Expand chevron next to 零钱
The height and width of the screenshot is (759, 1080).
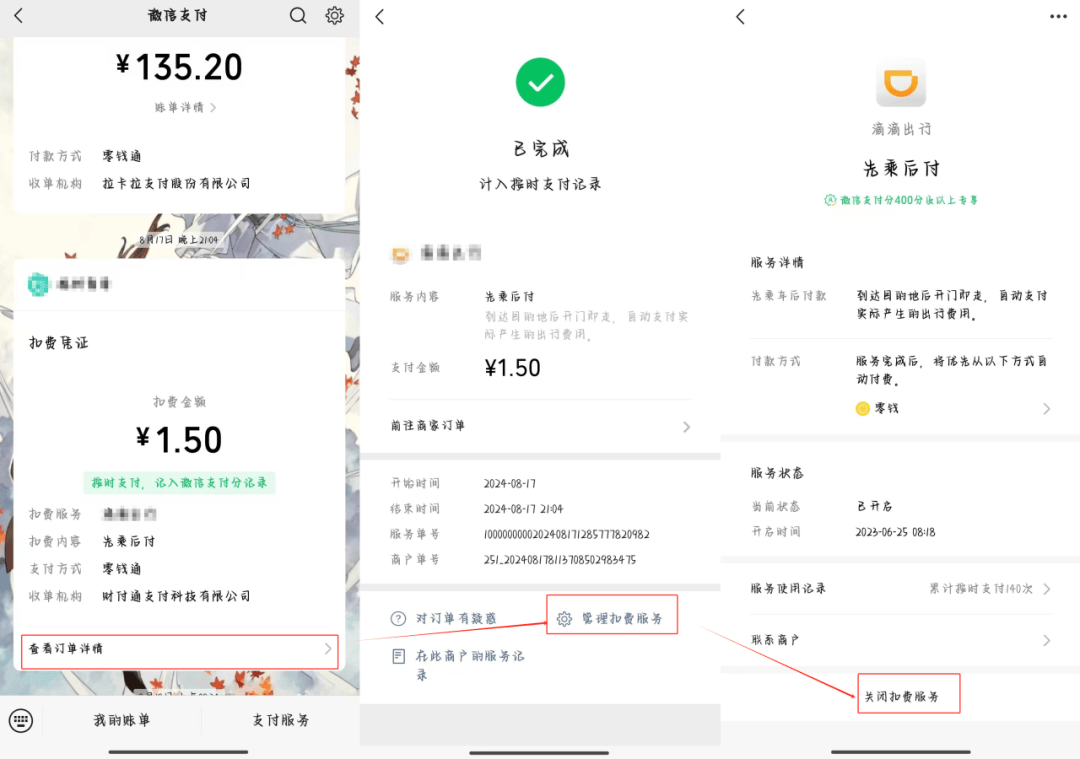(1046, 408)
